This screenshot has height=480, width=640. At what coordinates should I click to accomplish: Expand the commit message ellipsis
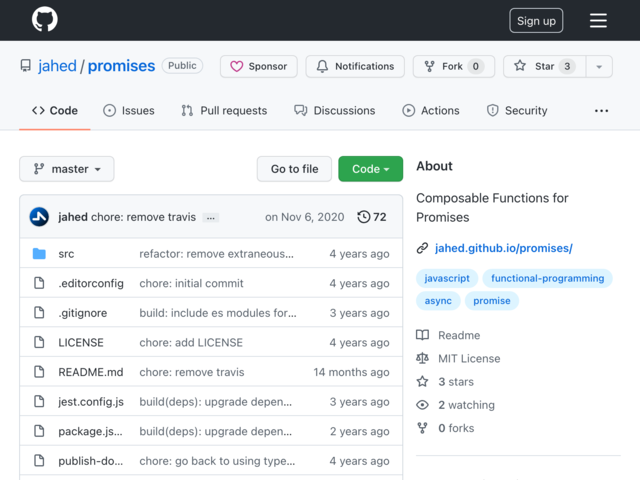211,218
